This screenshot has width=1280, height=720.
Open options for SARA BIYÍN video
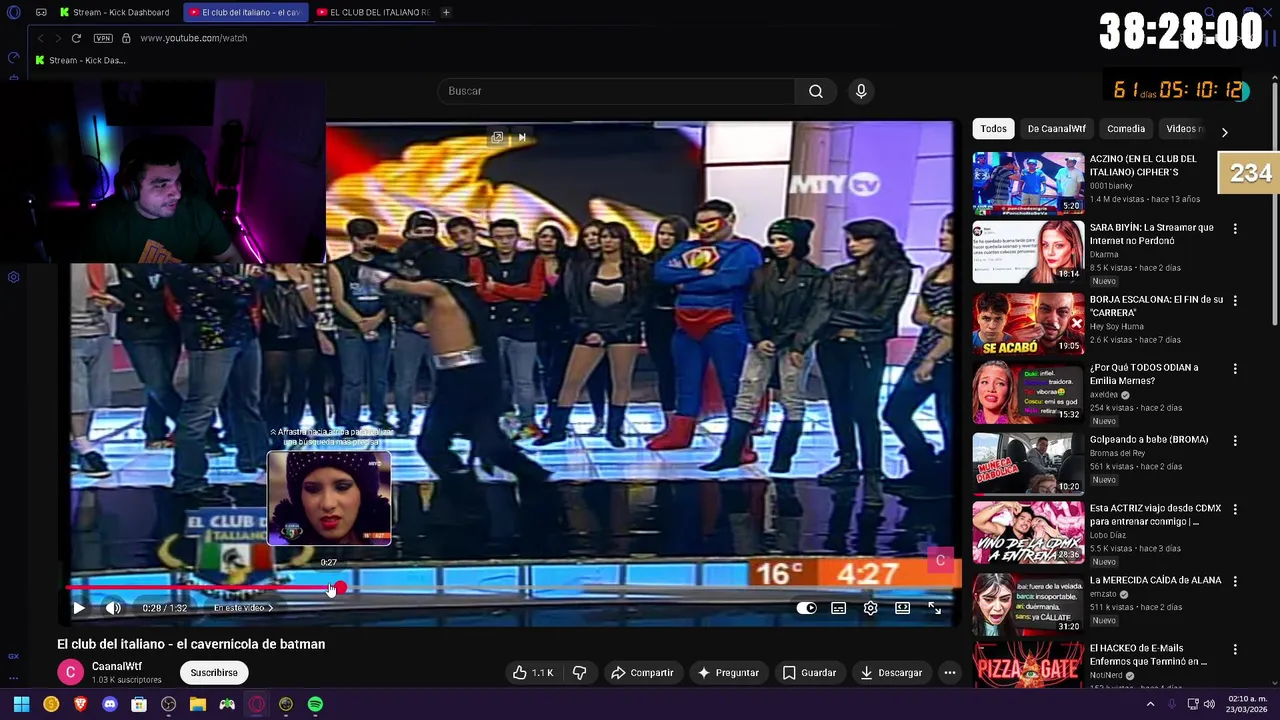tap(1235, 229)
